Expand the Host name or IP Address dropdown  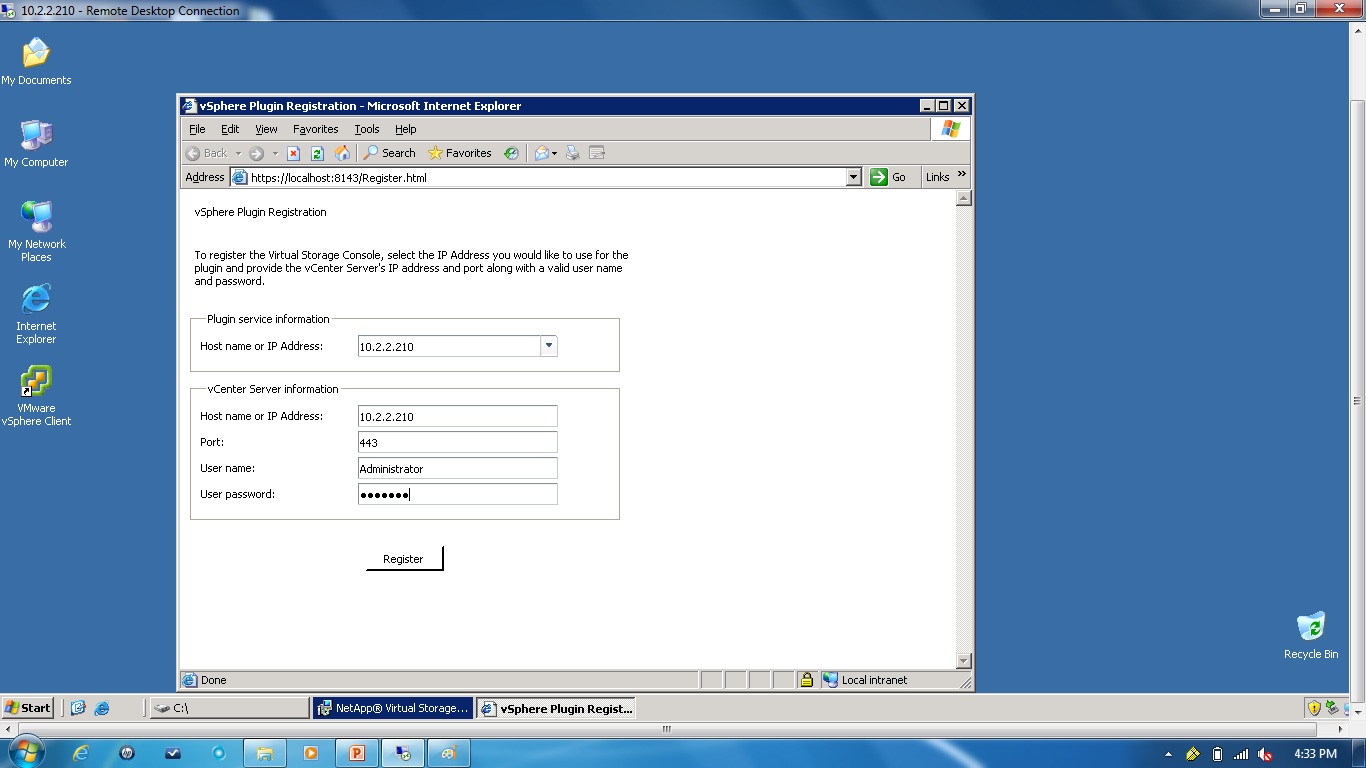click(549, 344)
